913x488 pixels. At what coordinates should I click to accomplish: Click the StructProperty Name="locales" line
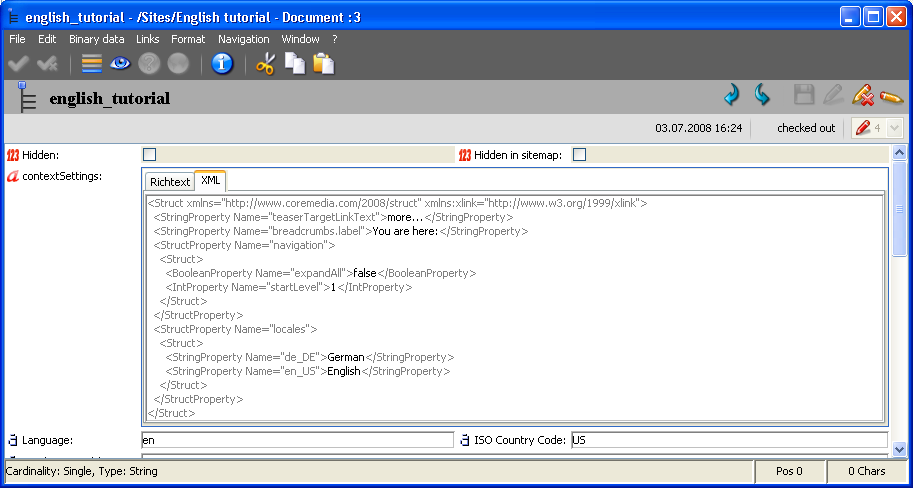coord(235,329)
